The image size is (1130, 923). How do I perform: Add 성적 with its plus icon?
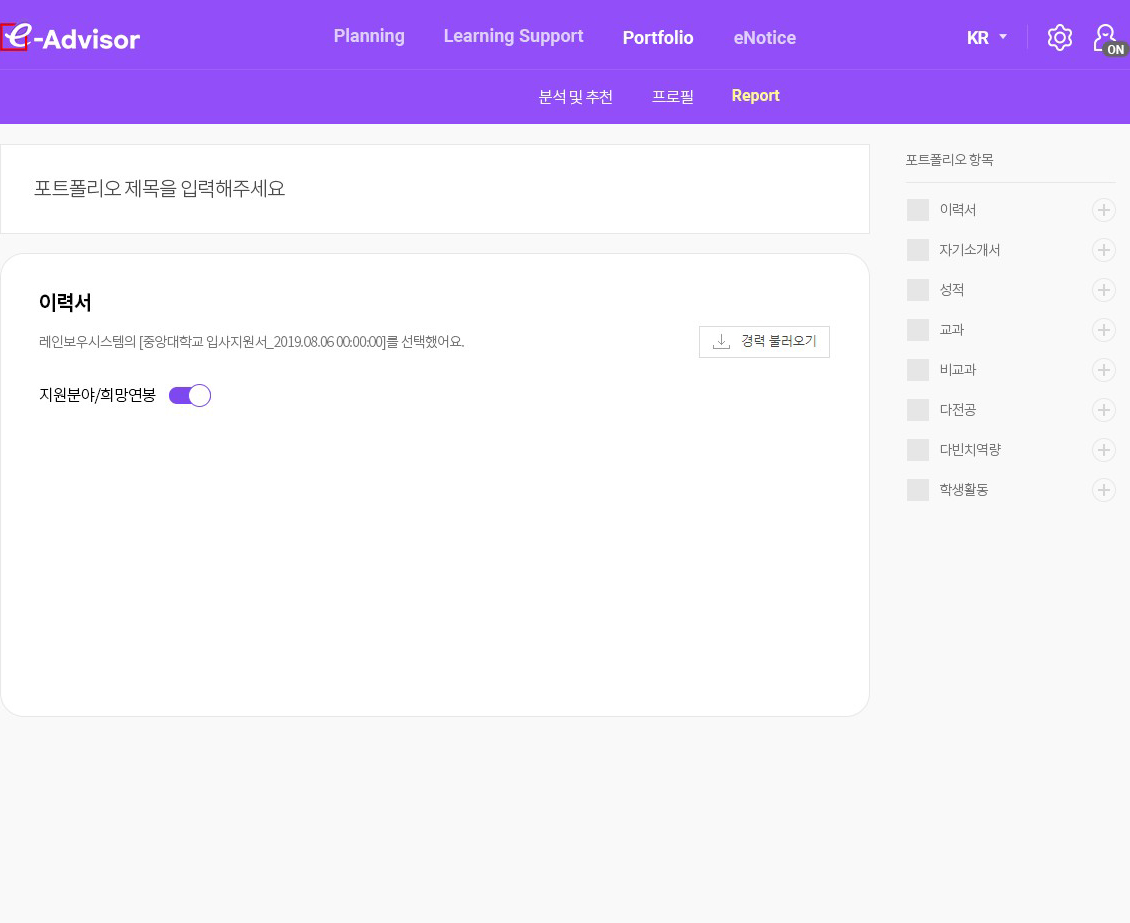pyautogui.click(x=1103, y=290)
